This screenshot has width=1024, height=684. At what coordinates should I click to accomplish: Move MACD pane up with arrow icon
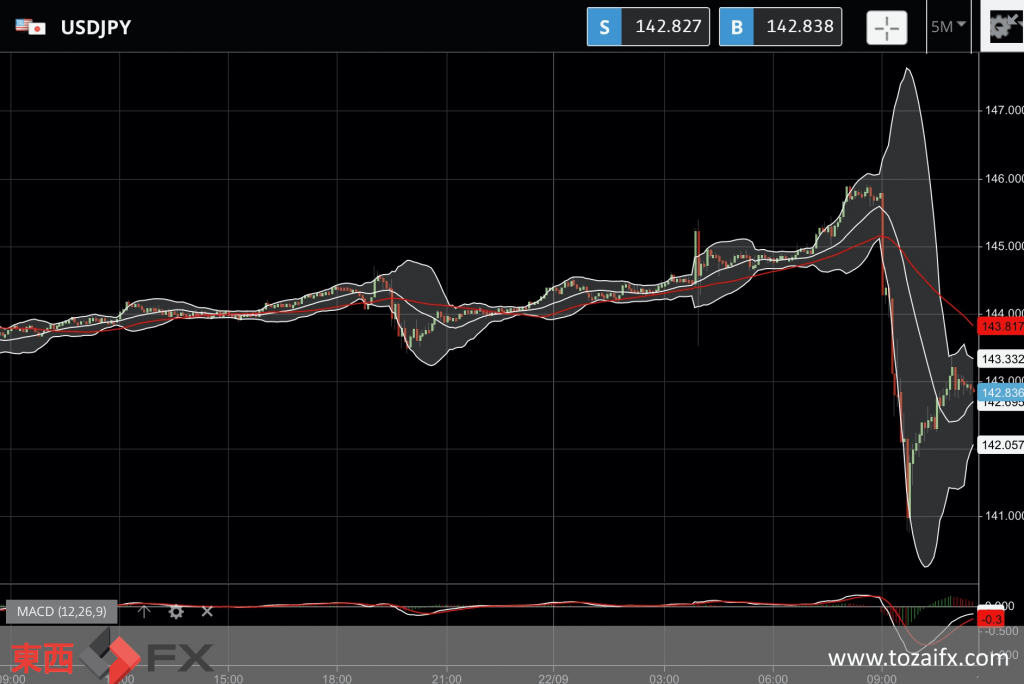tap(144, 611)
